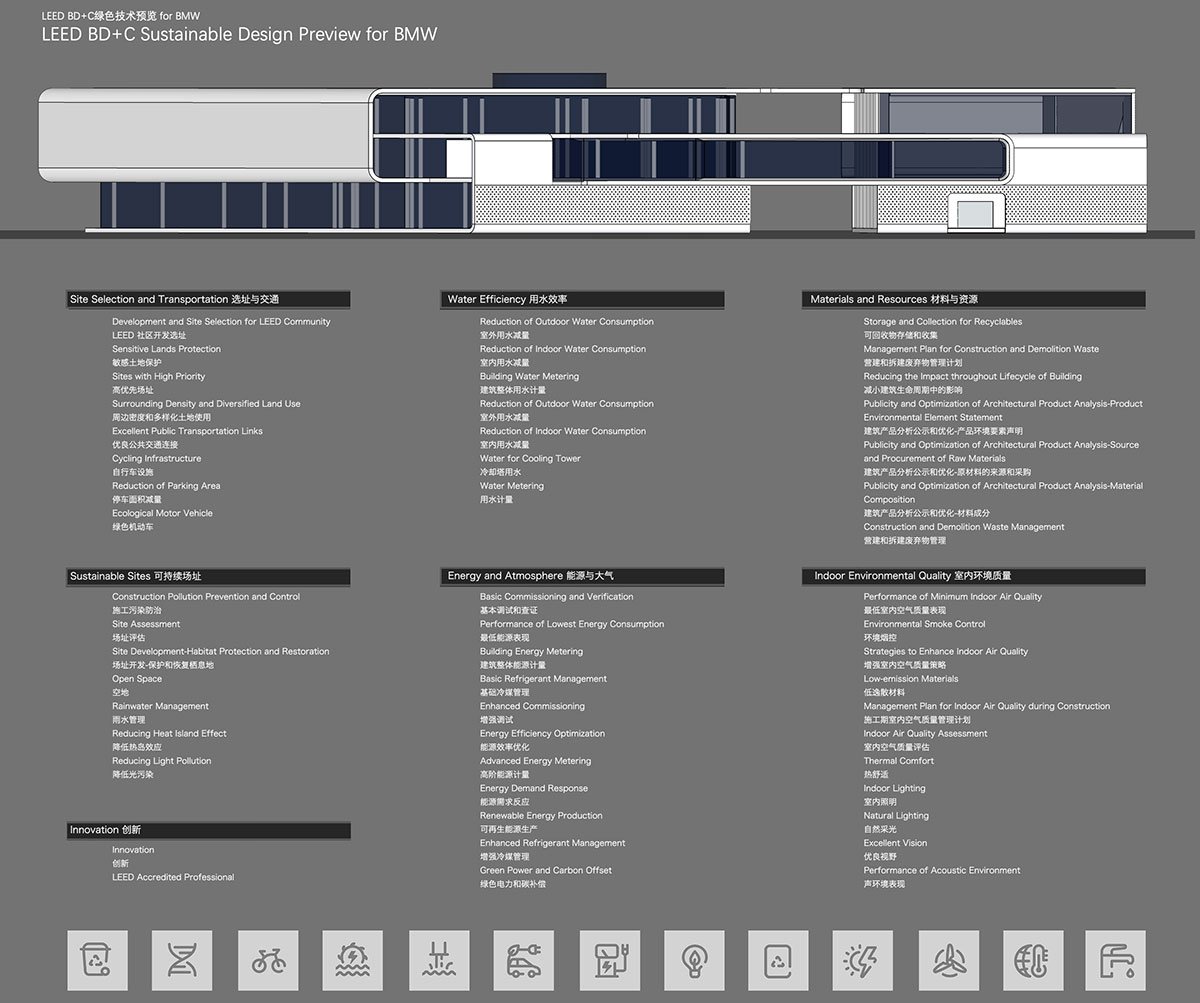
Task: Click 'Cycling Infrastructure'
Action: 156,458
